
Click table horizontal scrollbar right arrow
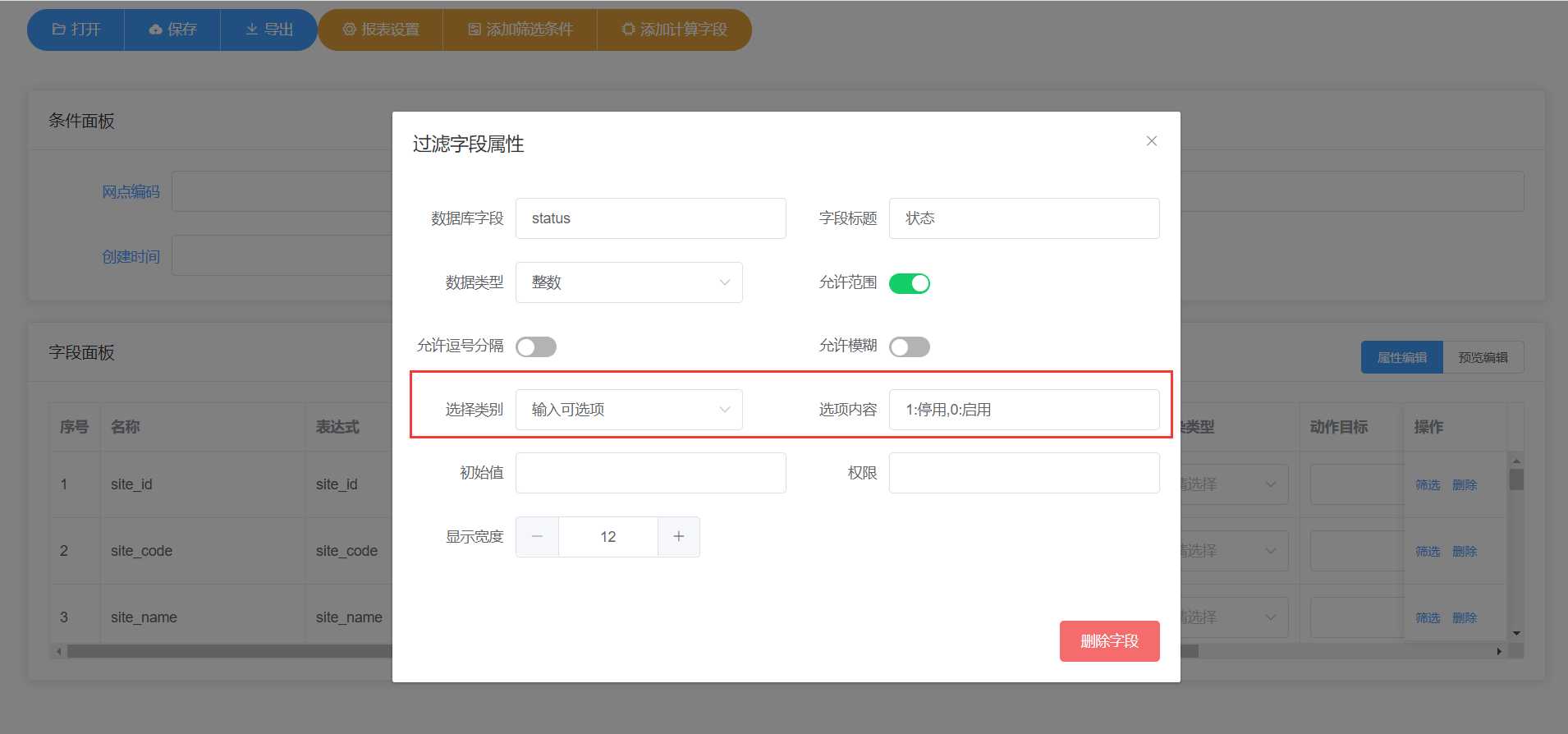pos(1499,651)
